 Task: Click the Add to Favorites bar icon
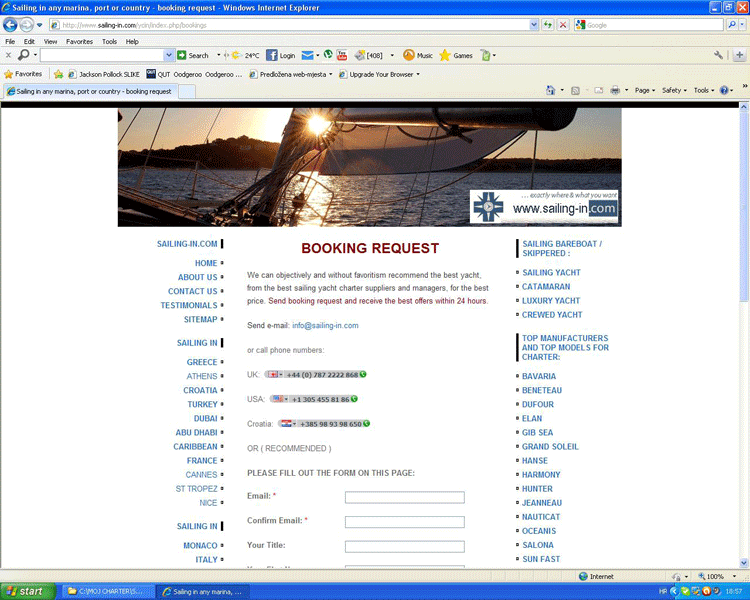pyautogui.click(x=58, y=74)
